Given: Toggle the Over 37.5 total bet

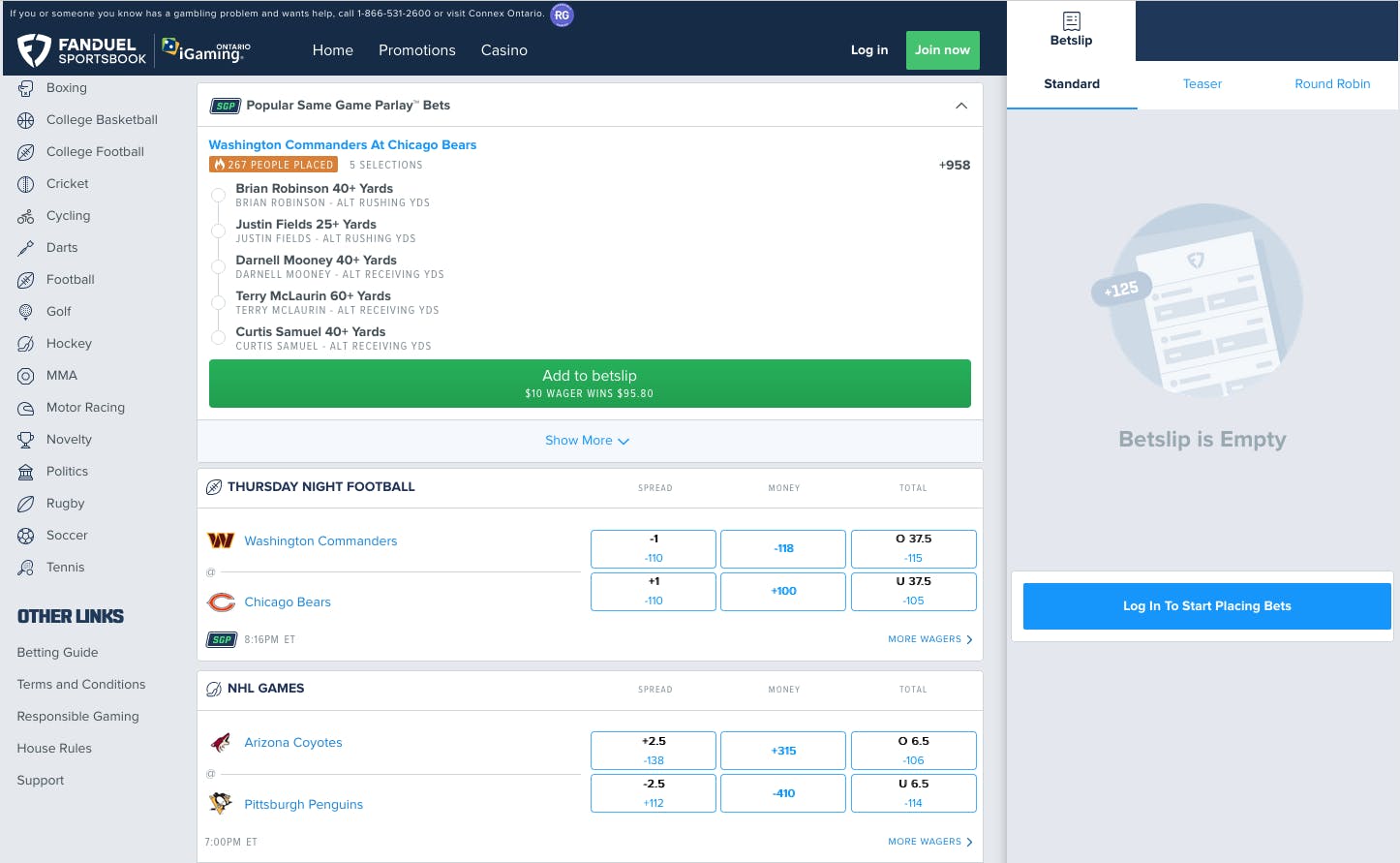Looking at the screenshot, I should (913, 548).
